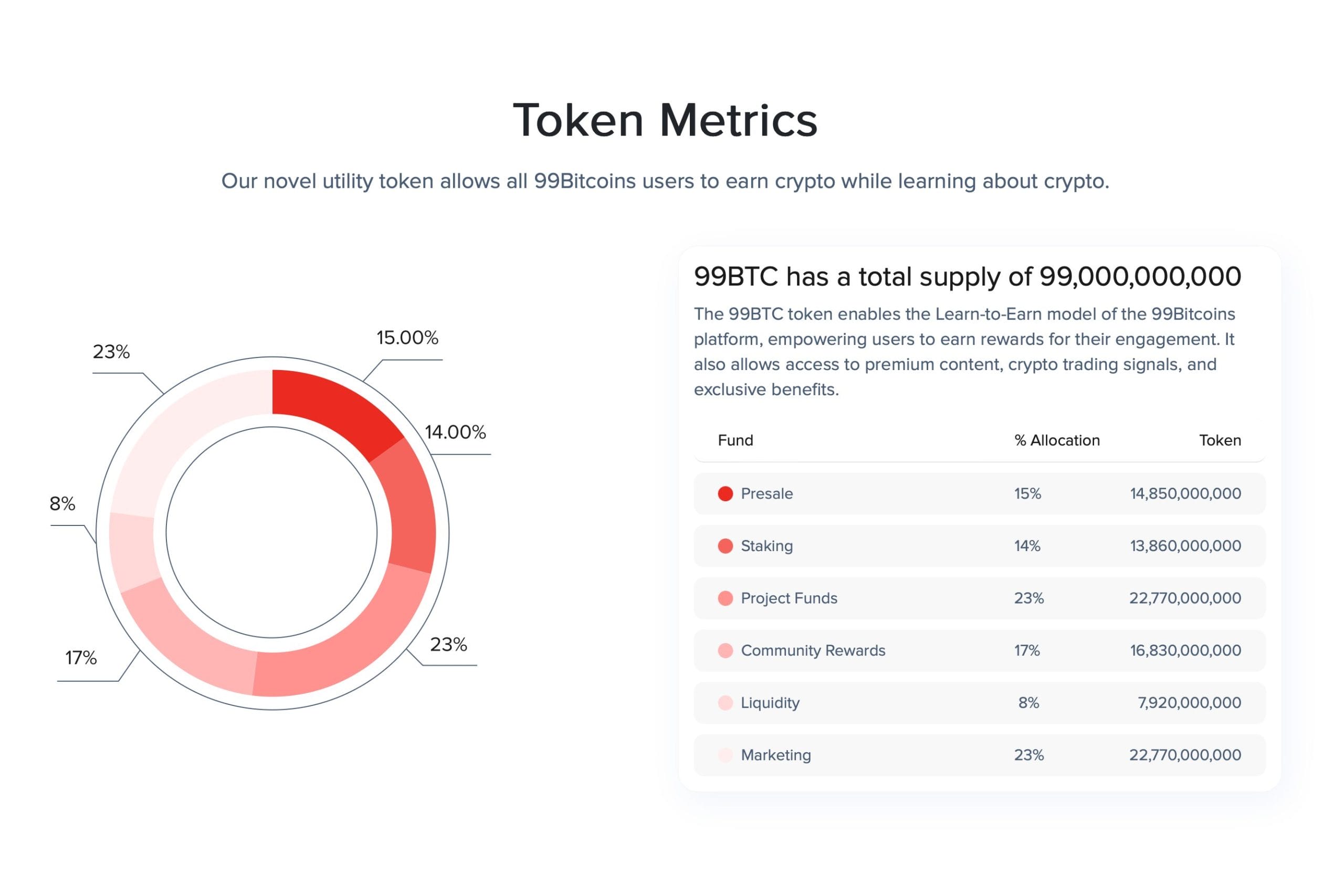Click the 14.00% chart callout label
Image resolution: width=1344 pixels, height=896 pixels.
455,432
